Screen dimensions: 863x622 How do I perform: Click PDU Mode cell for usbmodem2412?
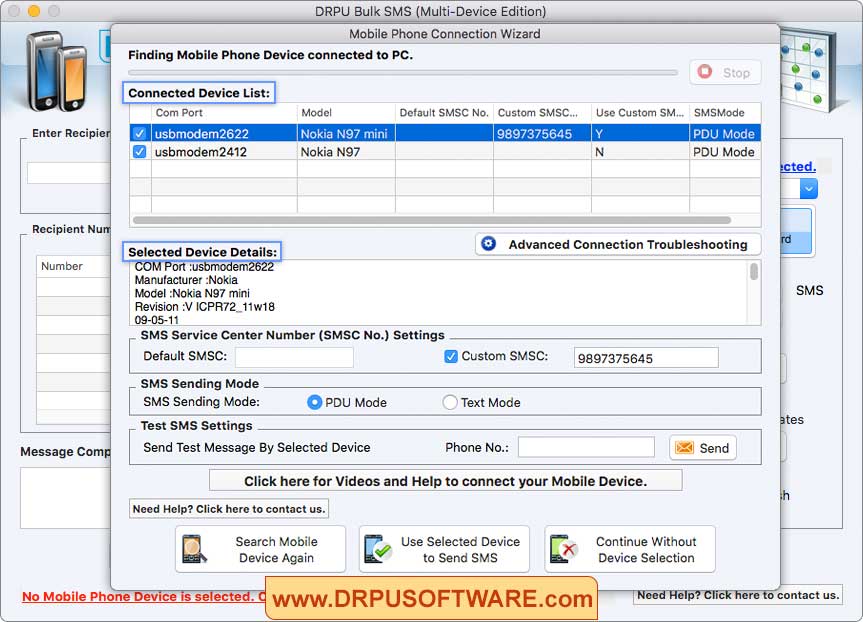tap(725, 152)
